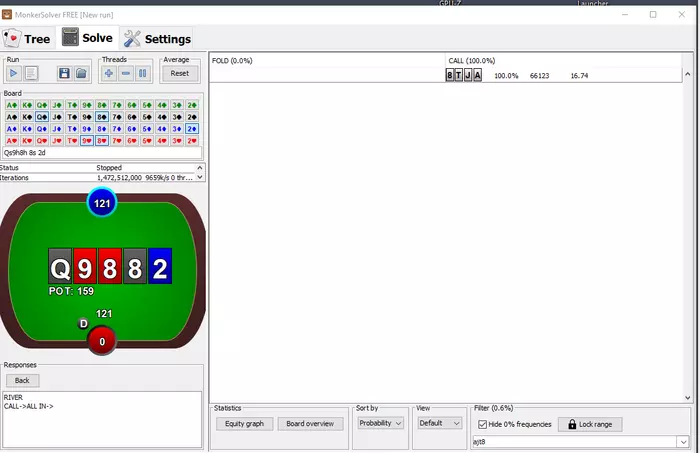Click the Lock range button

tap(590, 424)
